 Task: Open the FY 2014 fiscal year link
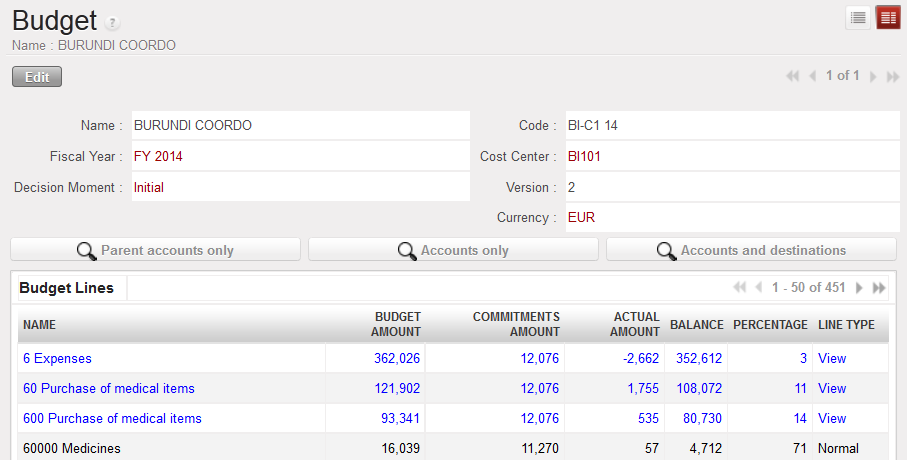click(x=158, y=156)
